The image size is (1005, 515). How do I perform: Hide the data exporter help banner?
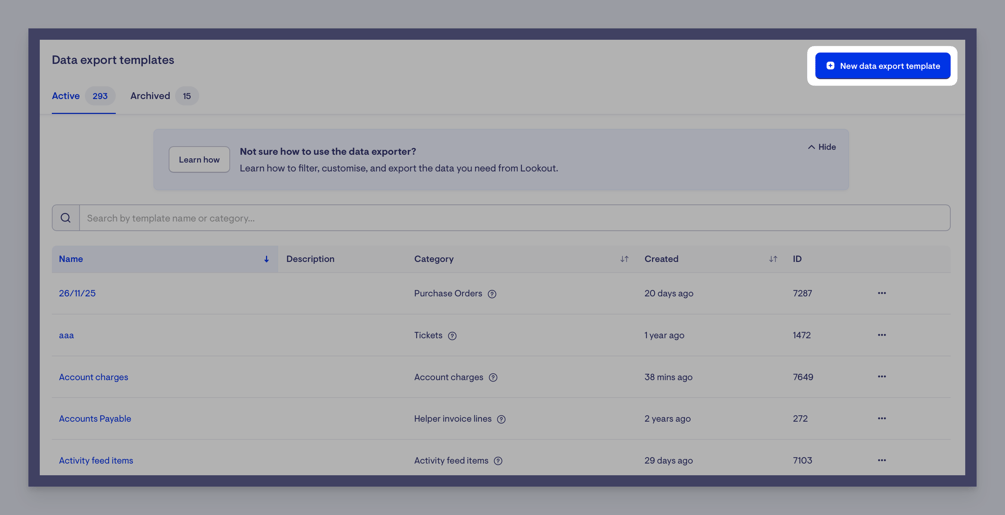822,147
